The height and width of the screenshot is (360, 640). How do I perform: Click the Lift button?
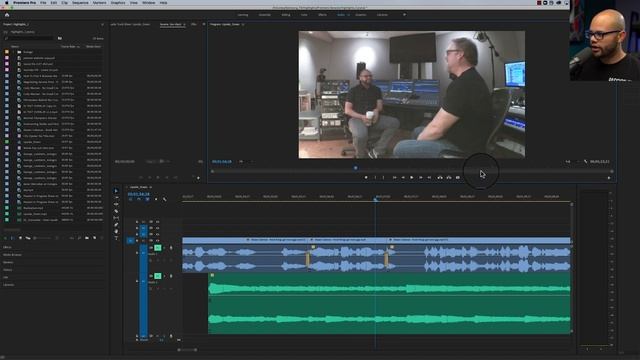coord(440,178)
